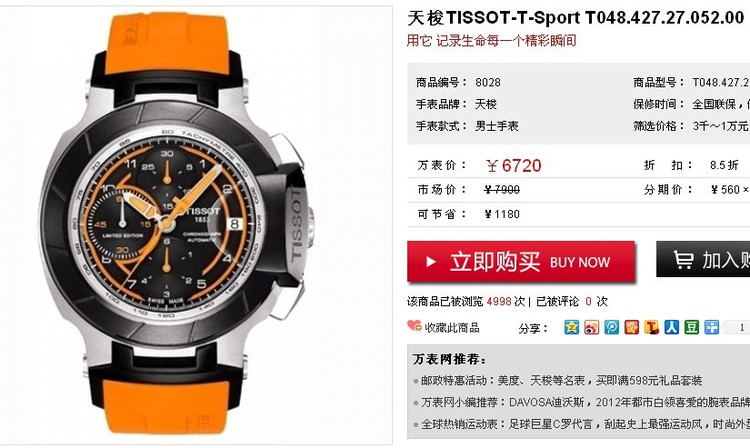The height and width of the screenshot is (448, 750).
Task: Share via Douban green icon
Action: point(692,328)
